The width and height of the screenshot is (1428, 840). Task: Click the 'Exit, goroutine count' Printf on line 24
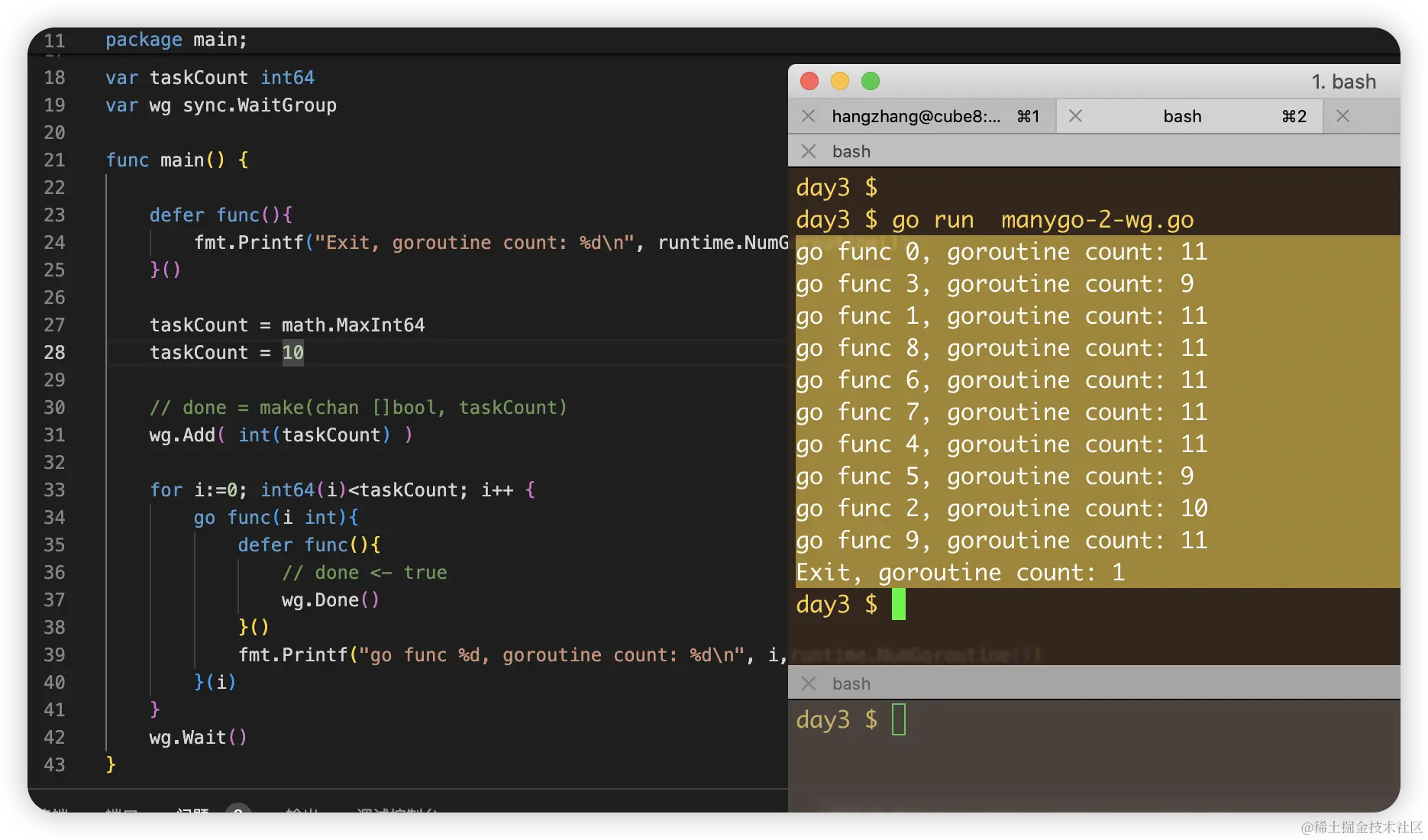coord(491,243)
